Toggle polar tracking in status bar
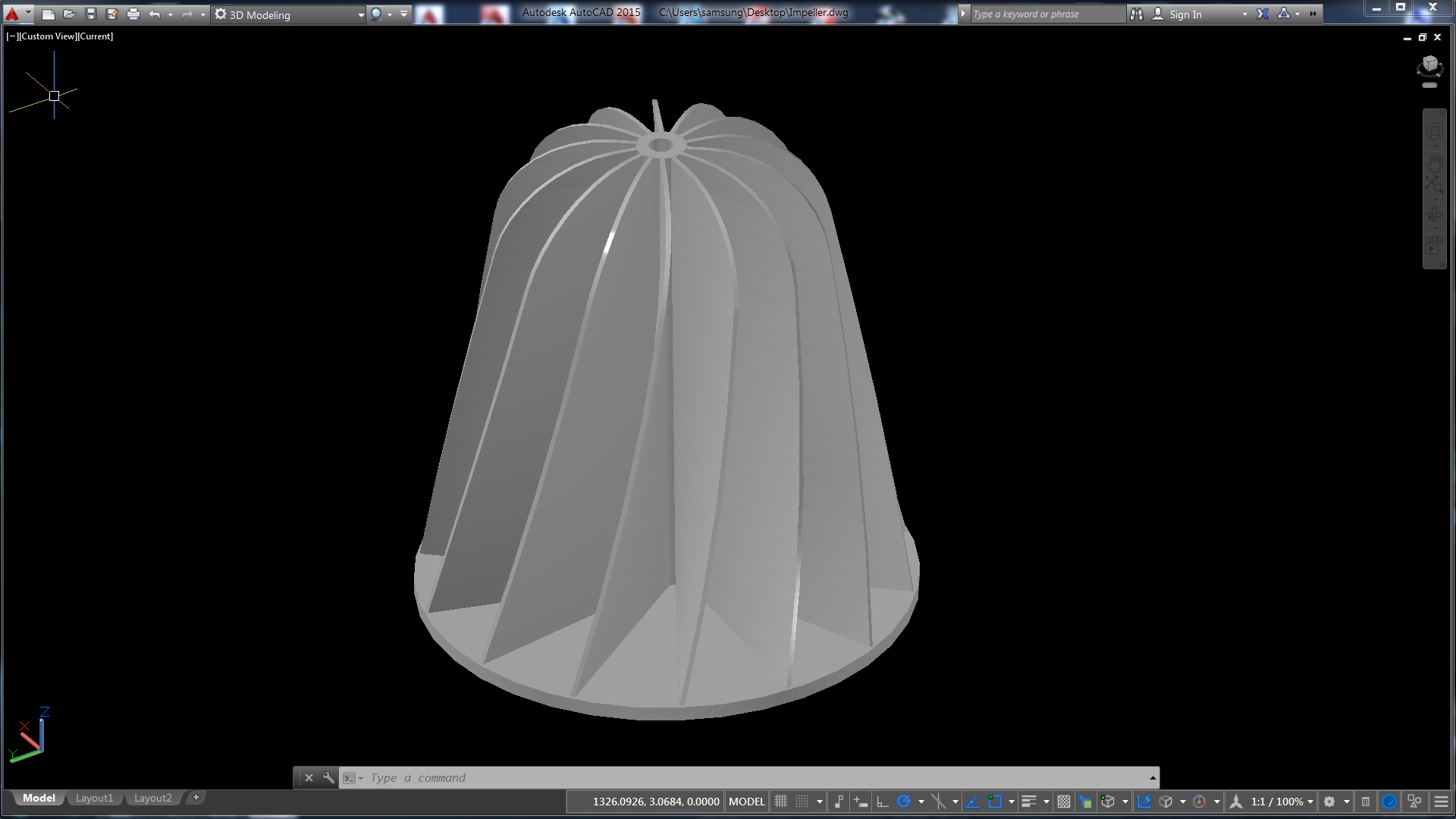 pos(904,802)
